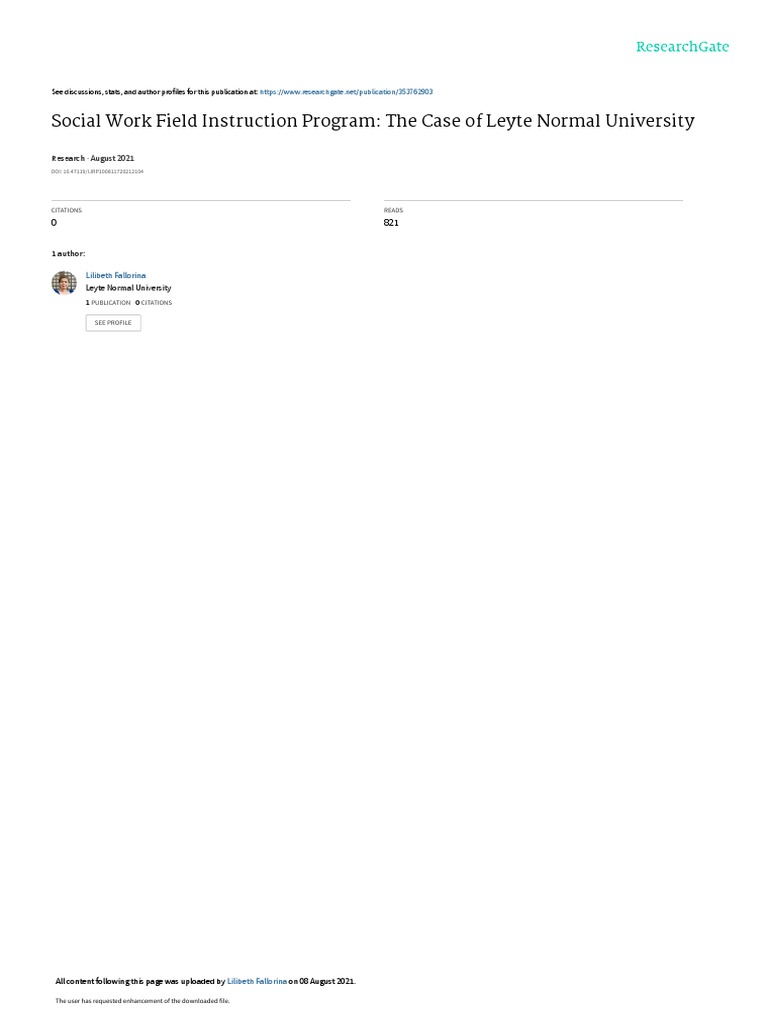Click the author's 1 PUBLICATION stat
768x1024 pixels.
coord(108,303)
